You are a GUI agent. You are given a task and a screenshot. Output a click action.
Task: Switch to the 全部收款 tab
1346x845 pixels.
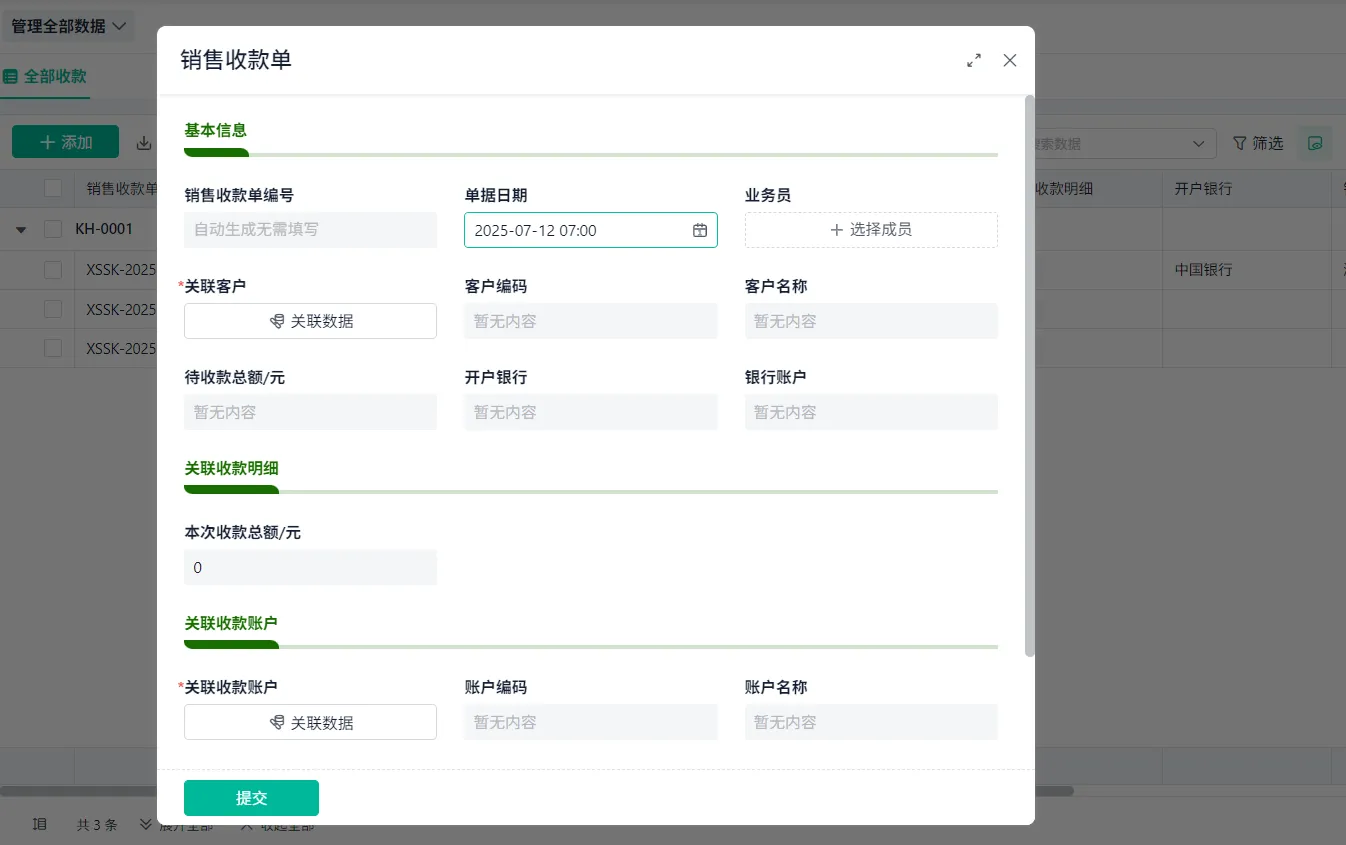pyautogui.click(x=45, y=76)
